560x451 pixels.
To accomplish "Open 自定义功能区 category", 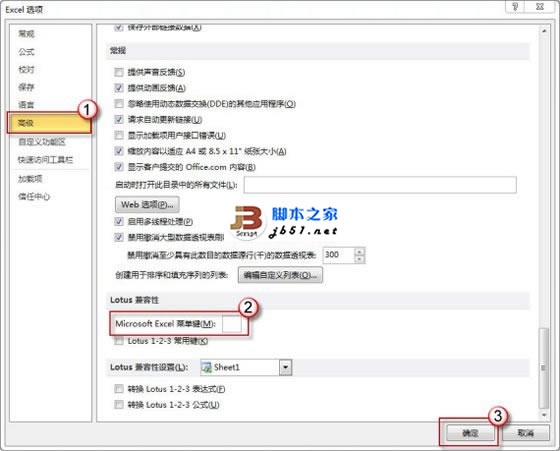I will [42, 142].
